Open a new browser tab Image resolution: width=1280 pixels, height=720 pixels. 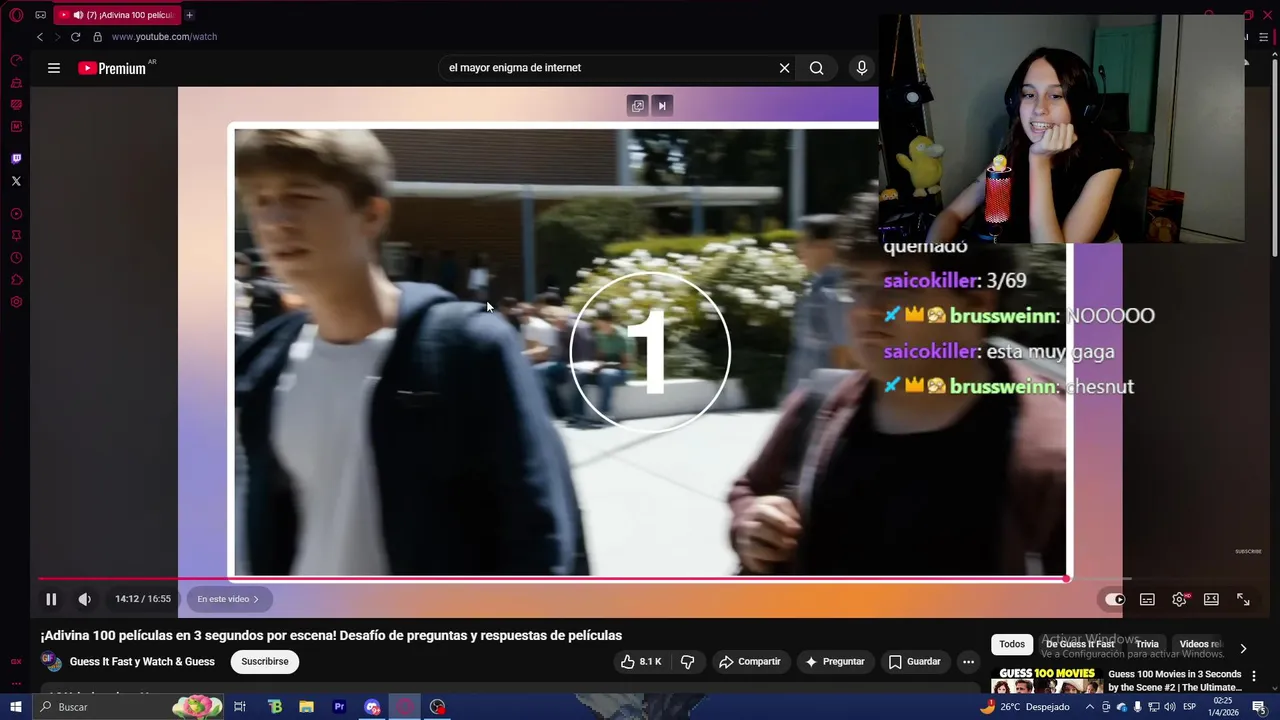(189, 15)
